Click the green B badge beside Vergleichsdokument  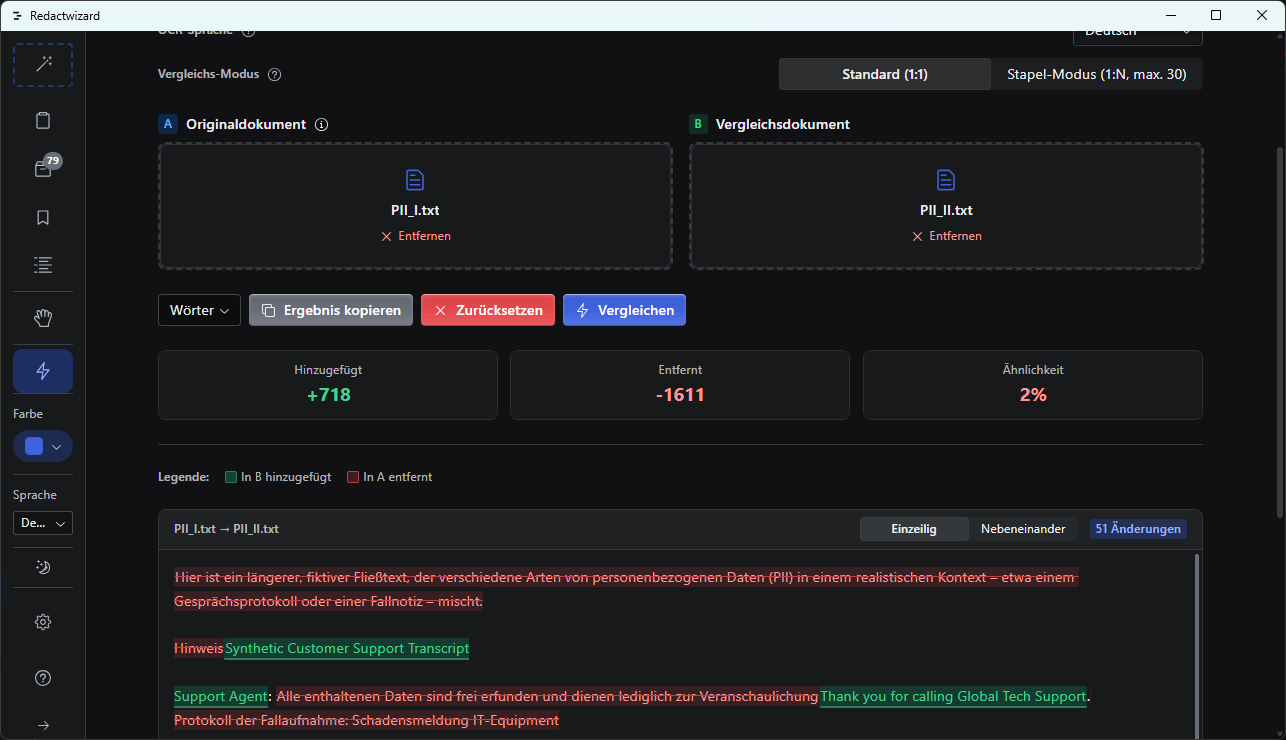click(698, 125)
